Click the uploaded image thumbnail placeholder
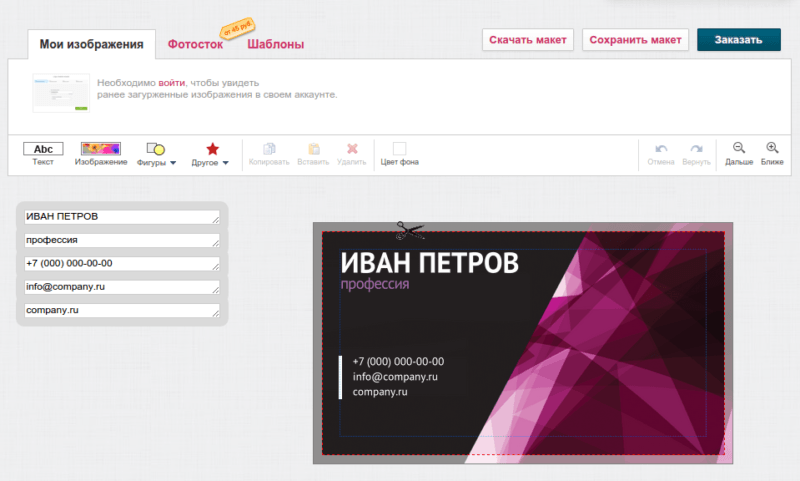 tap(61, 93)
